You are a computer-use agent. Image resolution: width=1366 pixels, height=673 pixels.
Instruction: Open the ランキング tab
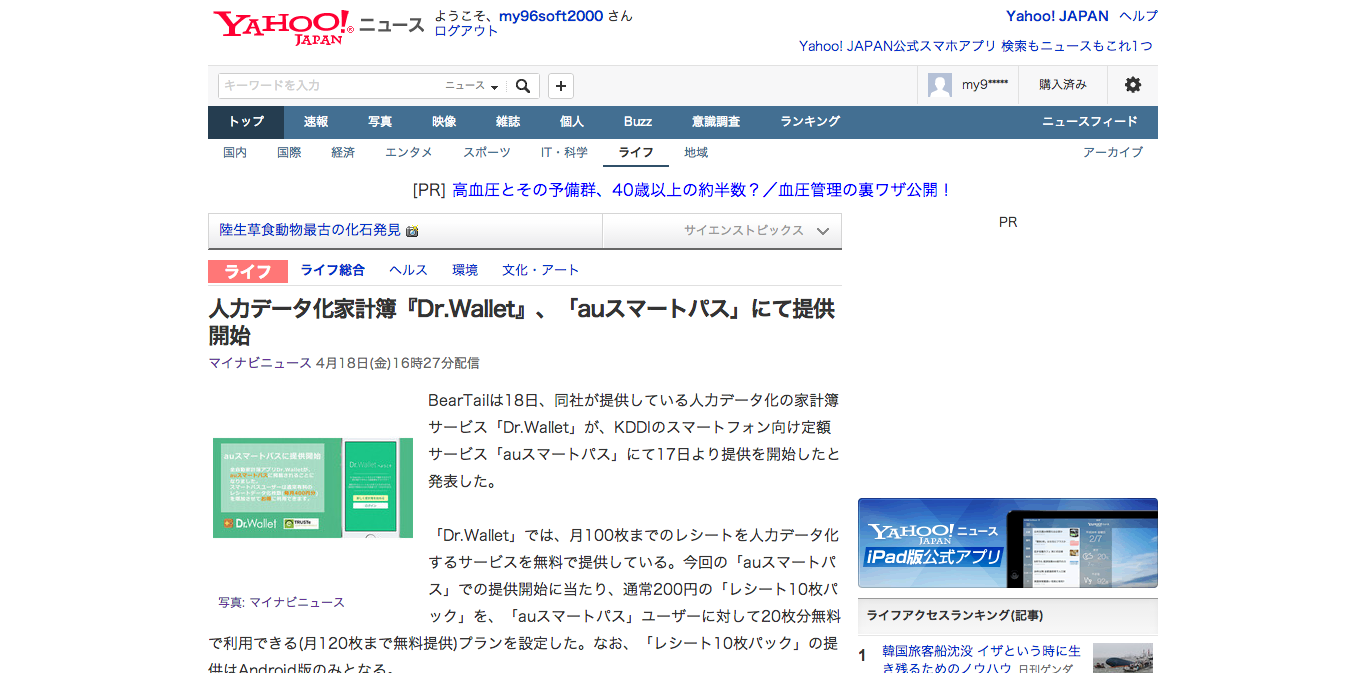pos(810,122)
